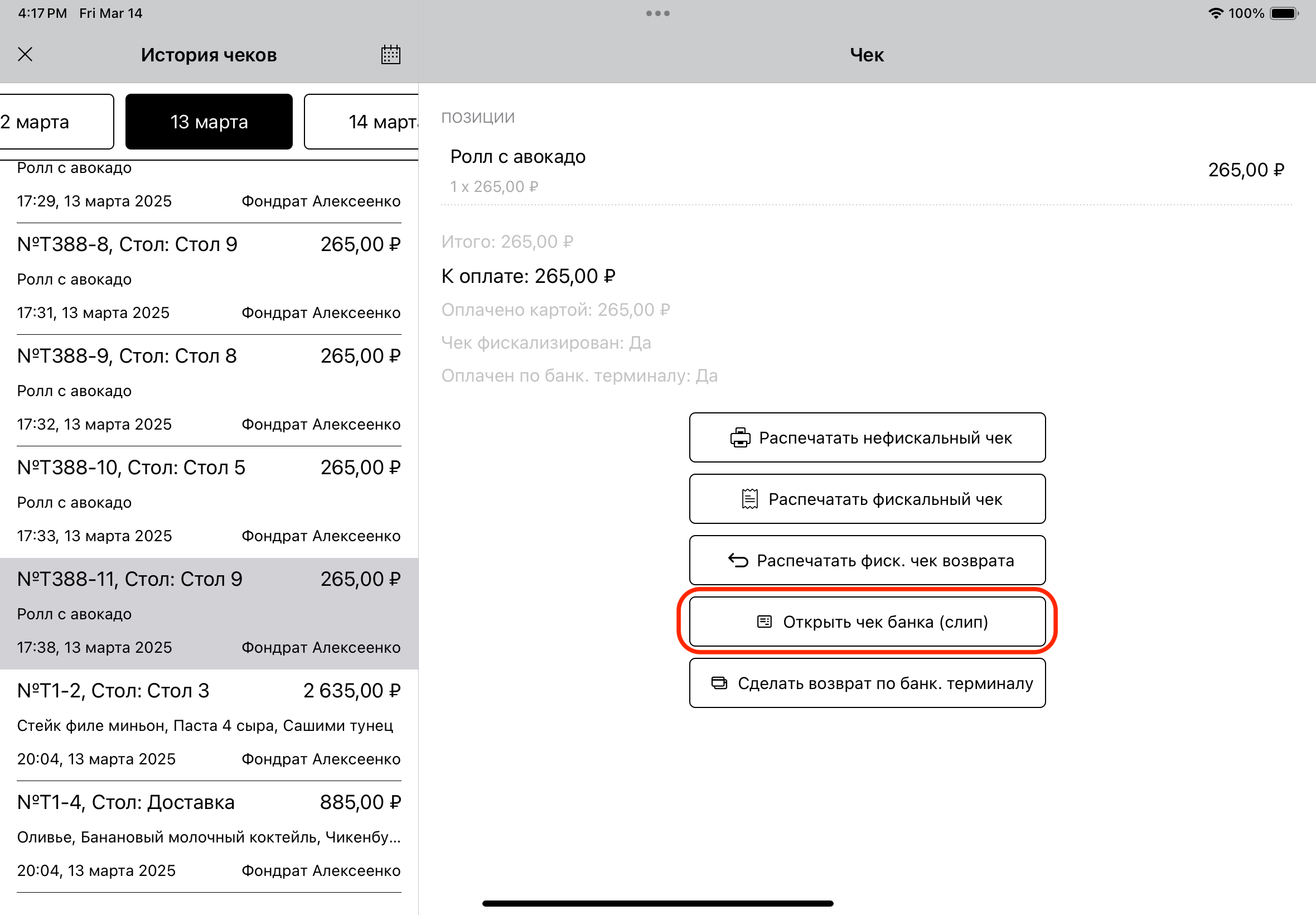Click return arrow icon for refund receipt
Image resolution: width=1316 pixels, height=915 pixels.
click(738, 561)
